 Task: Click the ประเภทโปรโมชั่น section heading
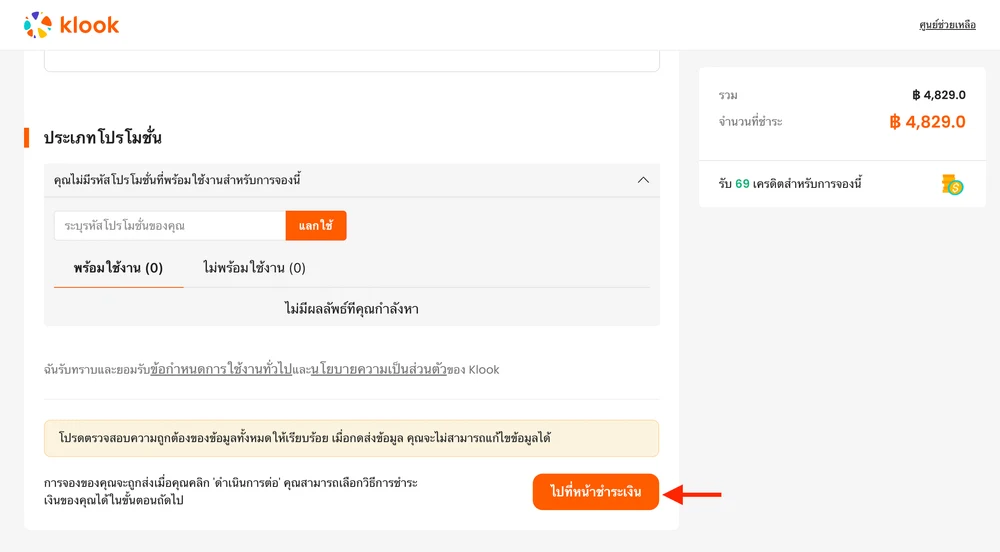[103, 138]
